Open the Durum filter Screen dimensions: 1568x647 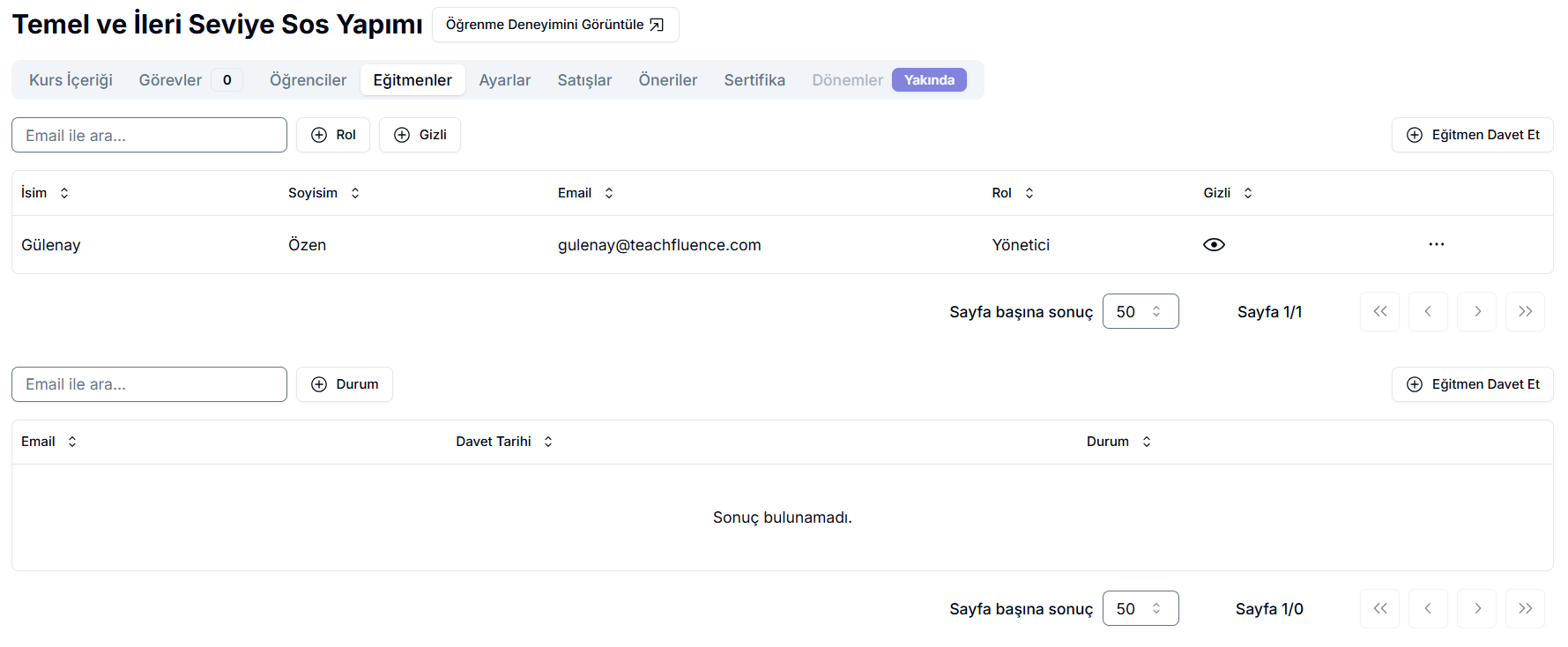(345, 384)
